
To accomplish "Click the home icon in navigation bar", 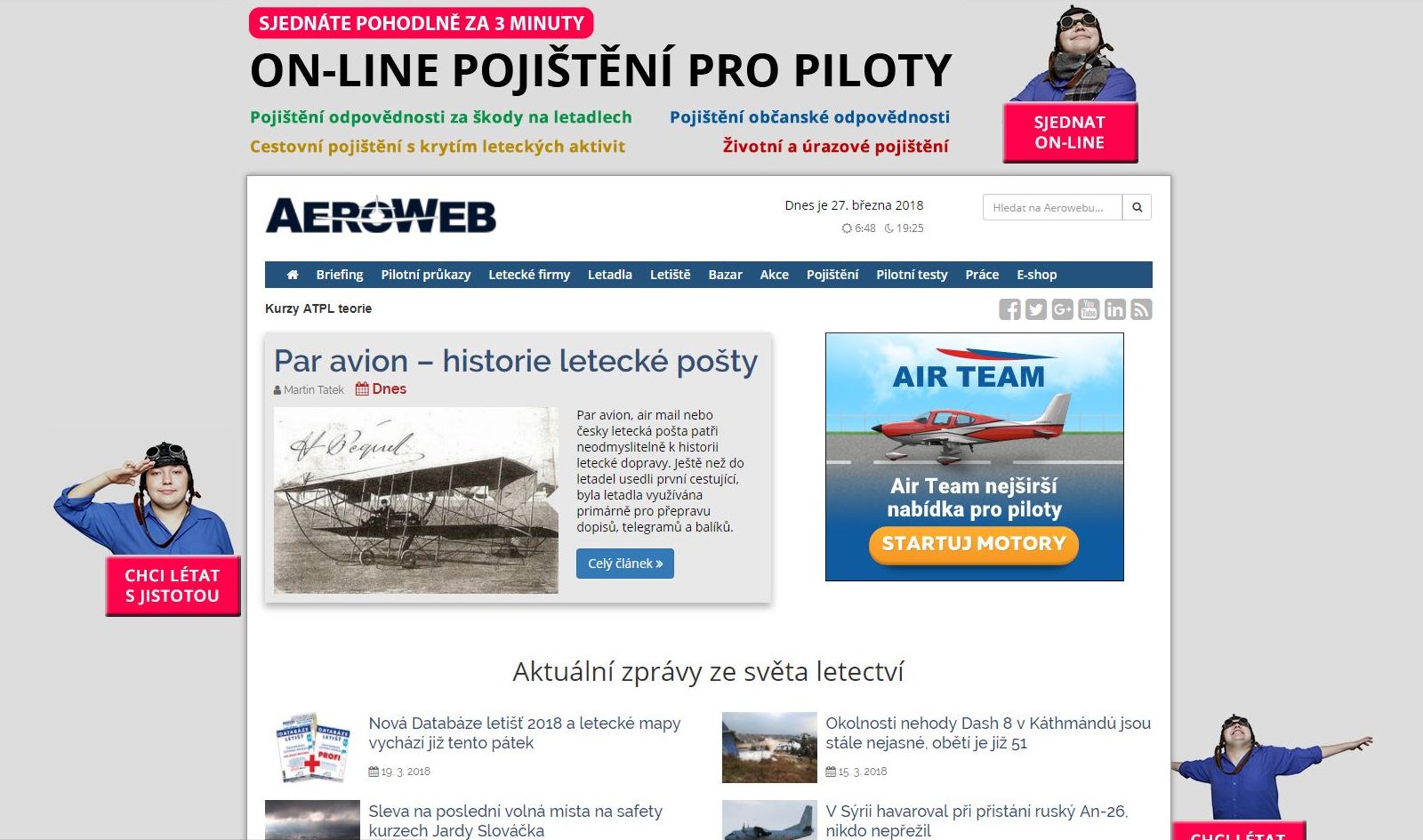I will tap(292, 275).
